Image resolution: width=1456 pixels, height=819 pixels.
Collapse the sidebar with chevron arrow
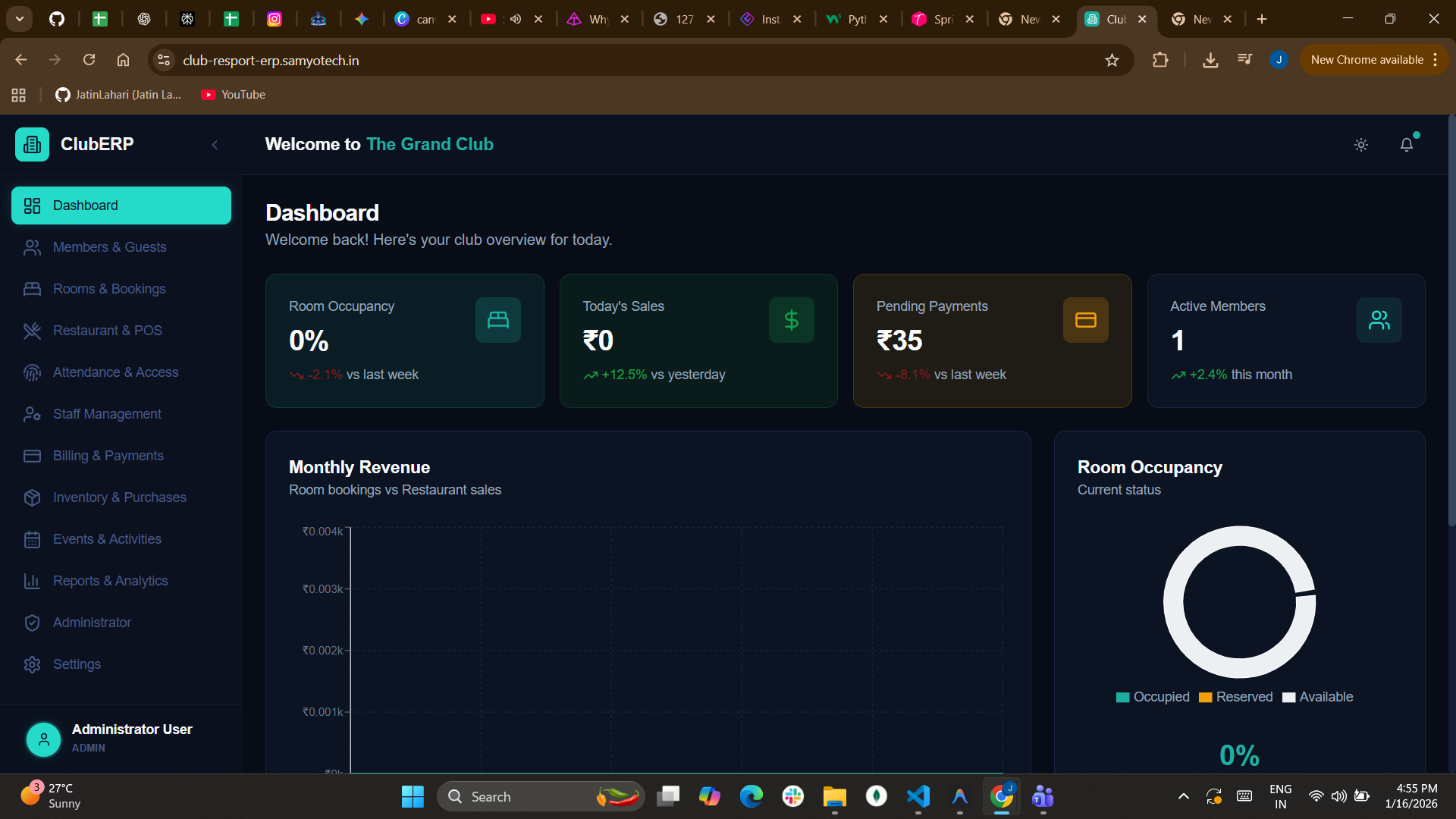[x=215, y=144]
